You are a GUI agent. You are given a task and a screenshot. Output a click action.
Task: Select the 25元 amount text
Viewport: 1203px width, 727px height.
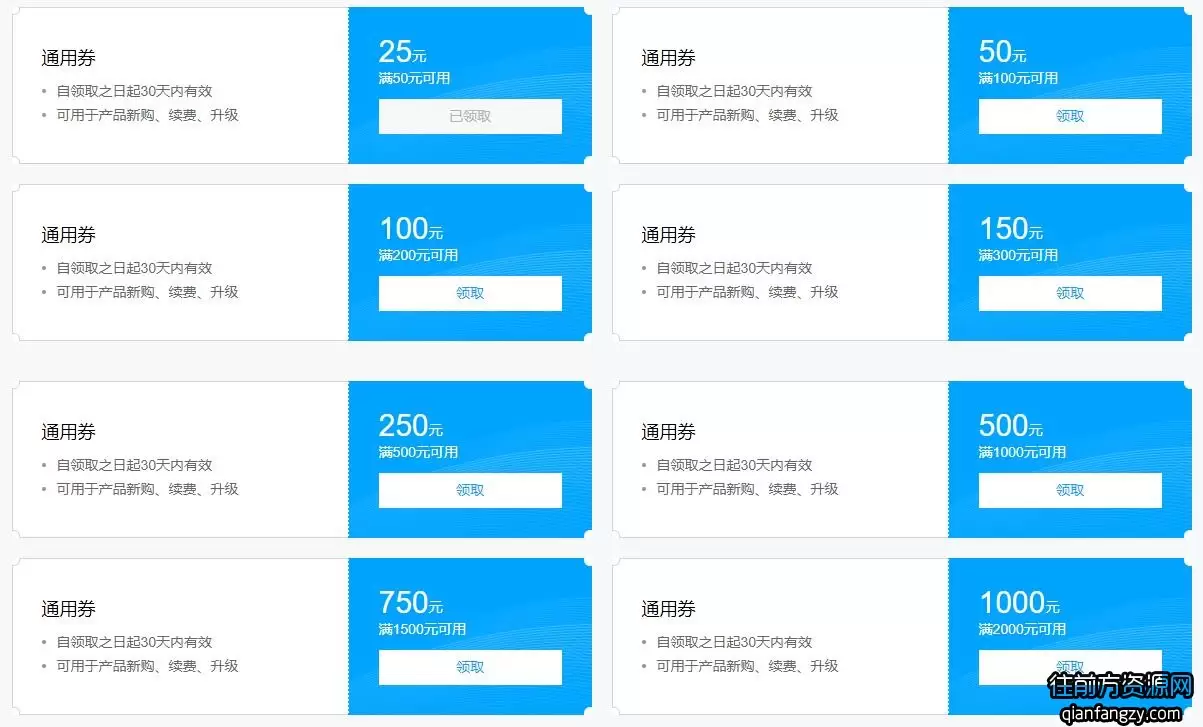point(403,52)
